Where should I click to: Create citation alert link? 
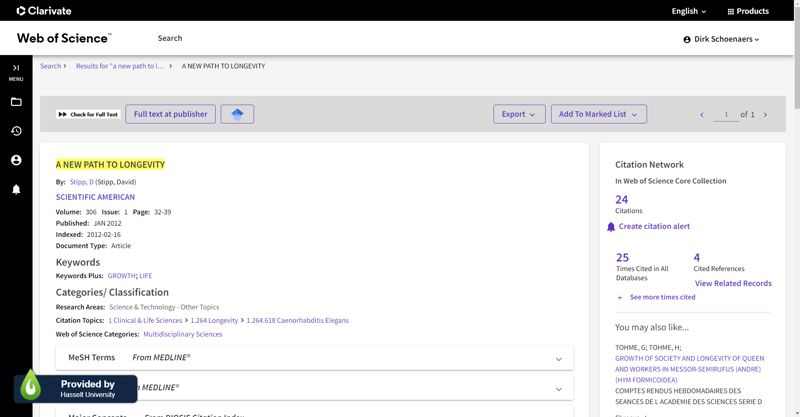[653, 226]
